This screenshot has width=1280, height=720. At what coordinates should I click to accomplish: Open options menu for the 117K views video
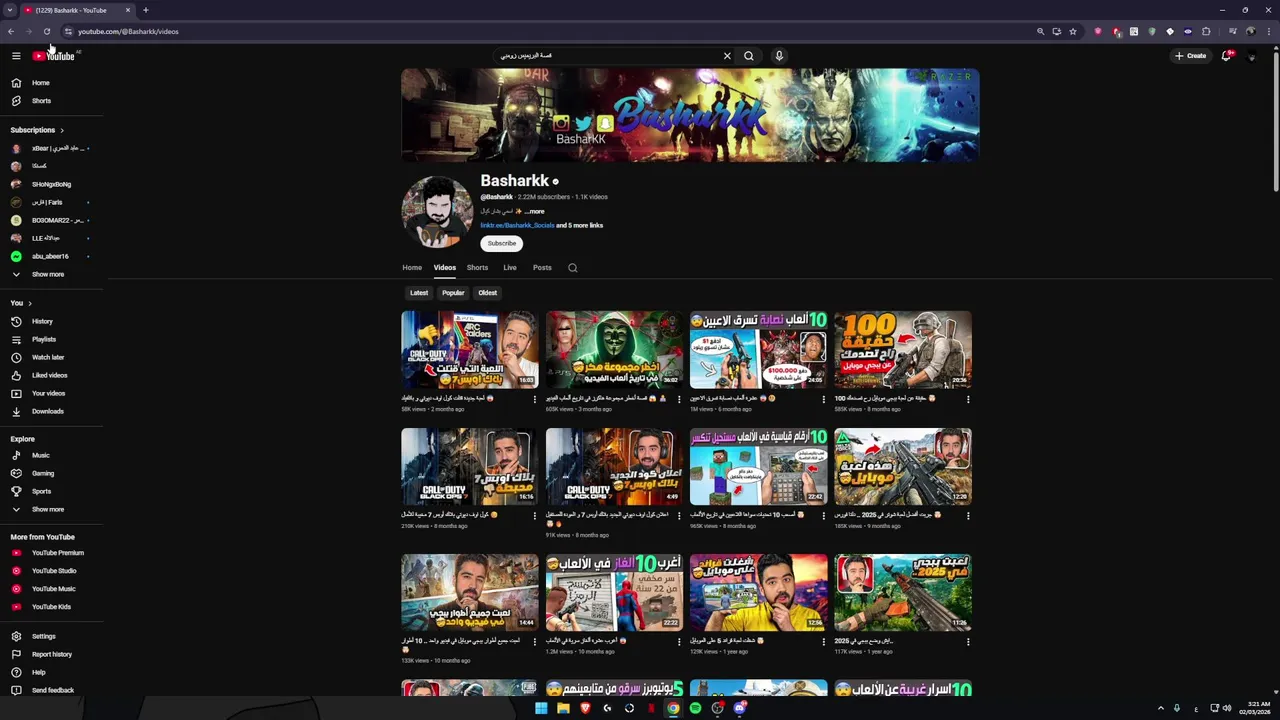click(967, 641)
